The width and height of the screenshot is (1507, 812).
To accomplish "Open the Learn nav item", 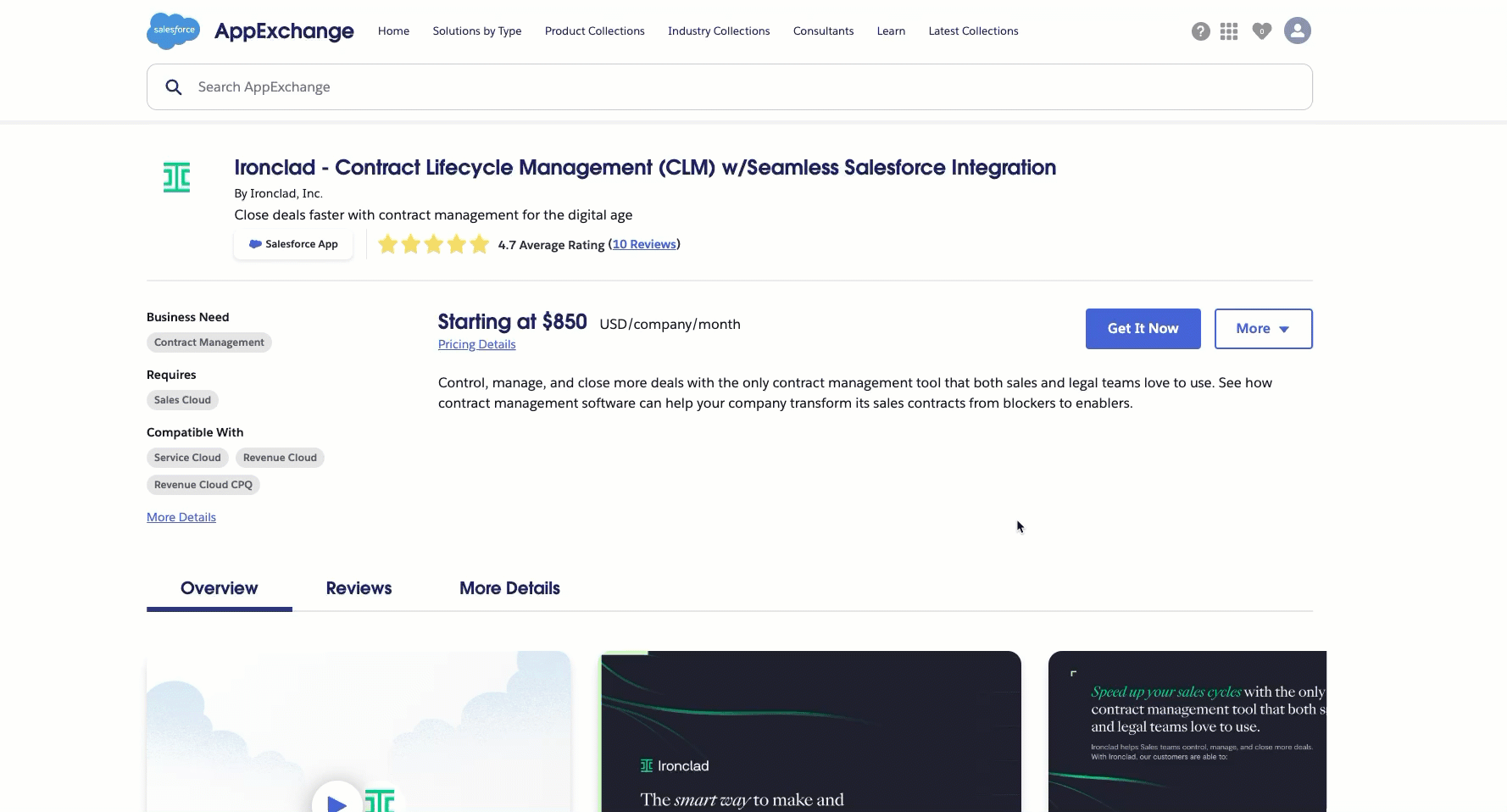I will [x=891, y=31].
